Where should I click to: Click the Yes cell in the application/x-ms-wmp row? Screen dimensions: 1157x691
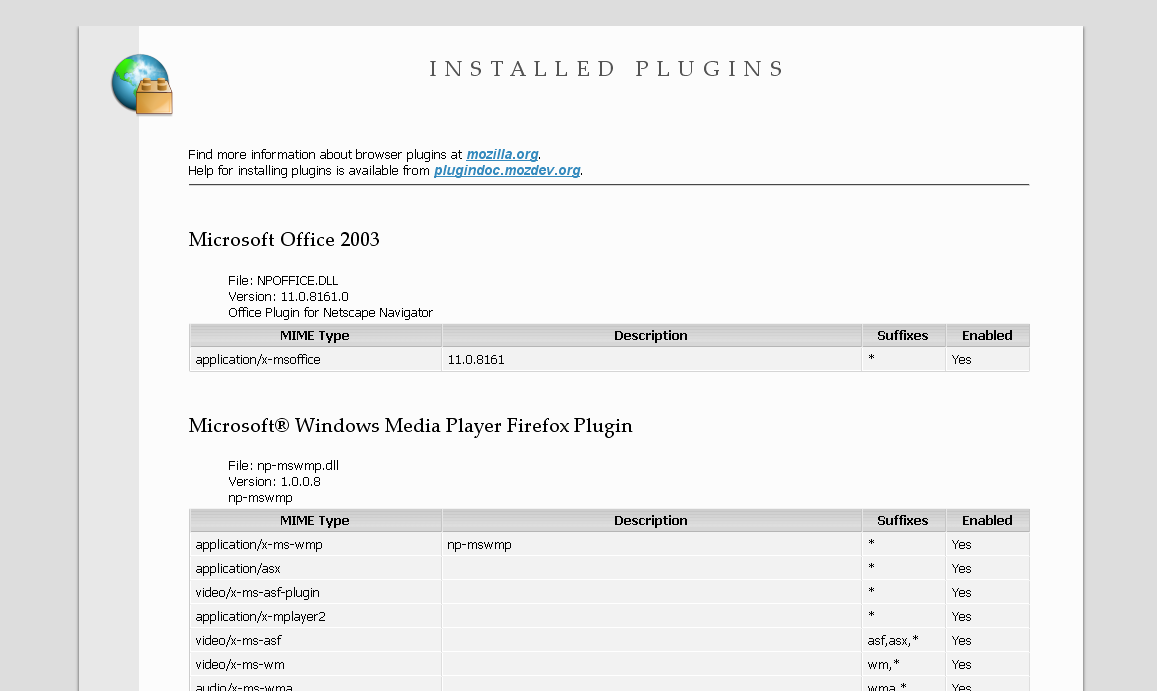tap(987, 545)
